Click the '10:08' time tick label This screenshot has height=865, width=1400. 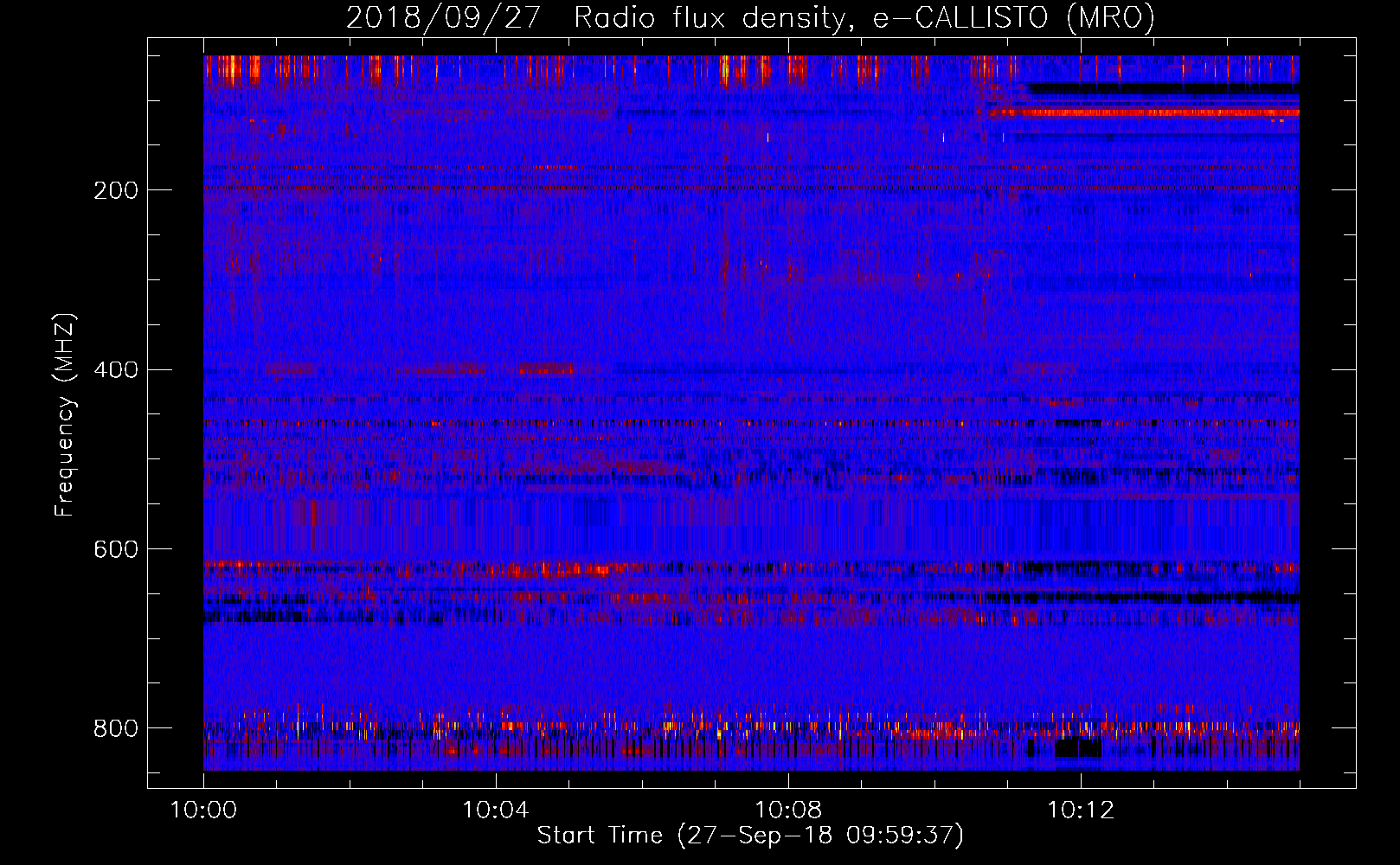point(788,811)
